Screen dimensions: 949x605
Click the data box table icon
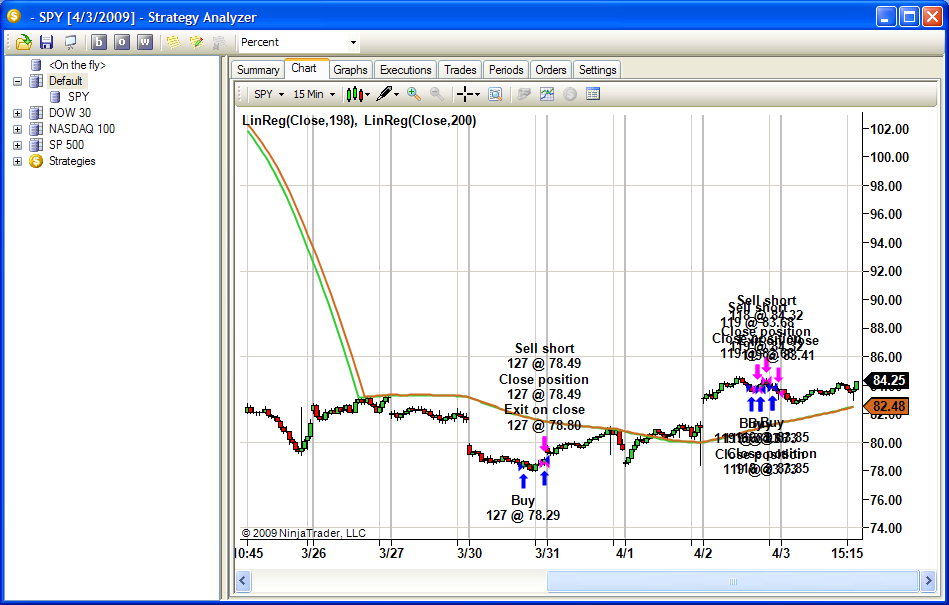pos(593,94)
